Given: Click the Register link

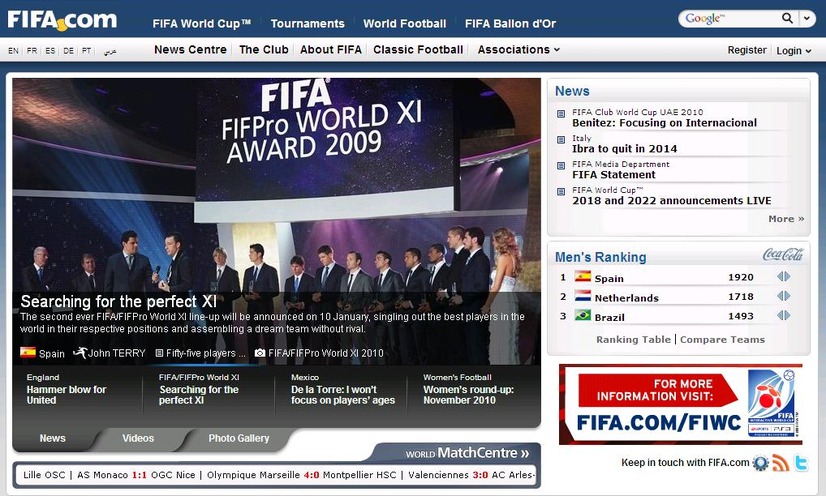Looking at the screenshot, I should [746, 50].
